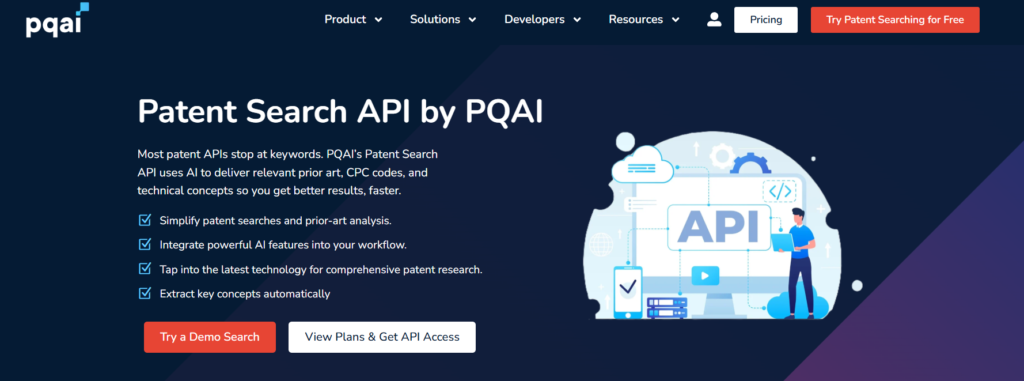Image resolution: width=1024 pixels, height=381 pixels.
Task: Expand the chevron beside Solutions
Action: point(472,20)
